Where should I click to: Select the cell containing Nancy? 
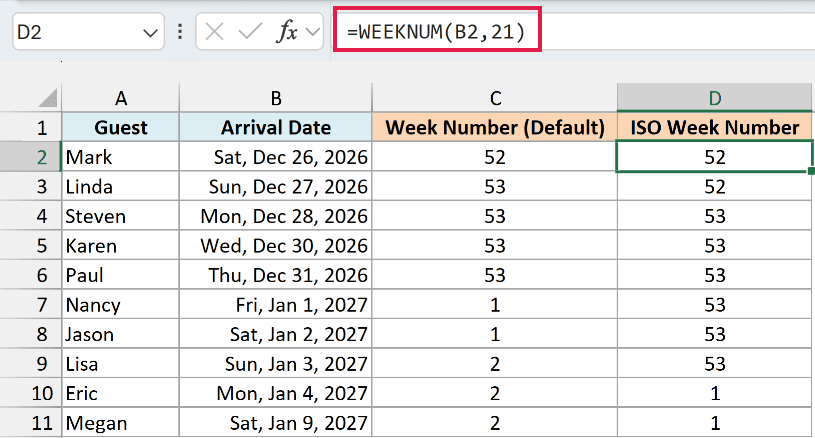(x=121, y=304)
